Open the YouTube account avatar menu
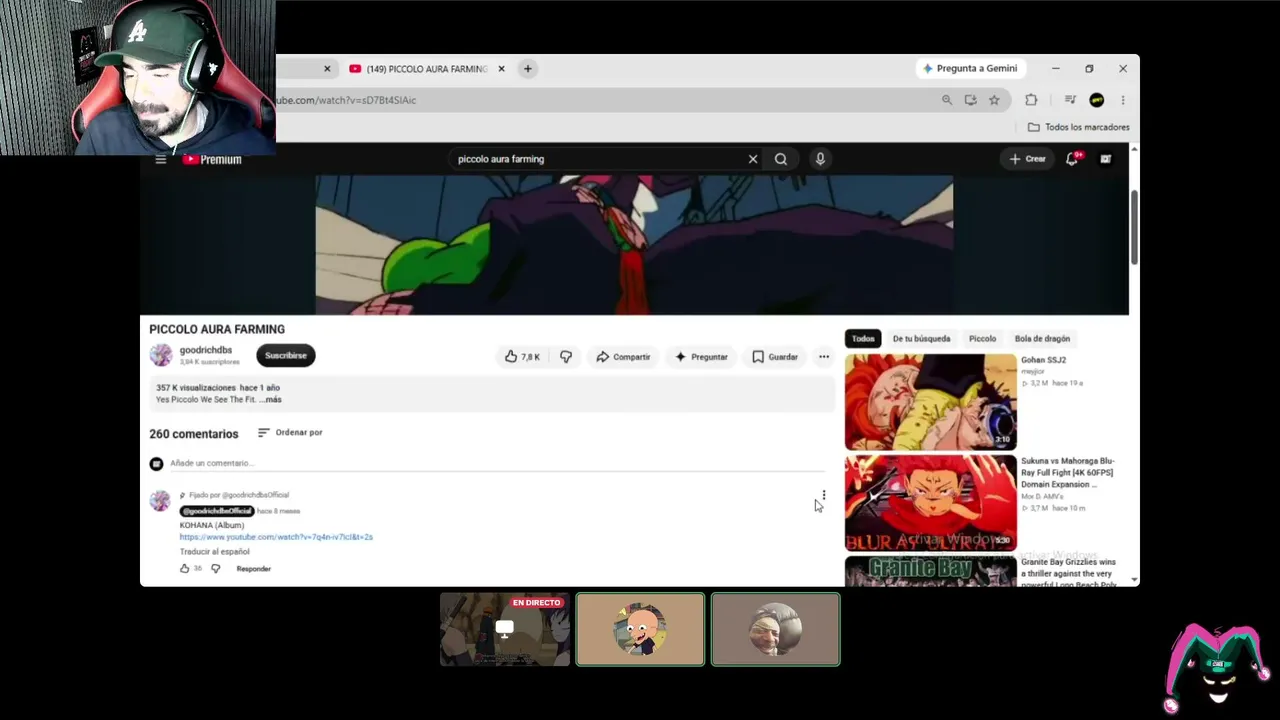The image size is (1280, 720). click(1105, 159)
